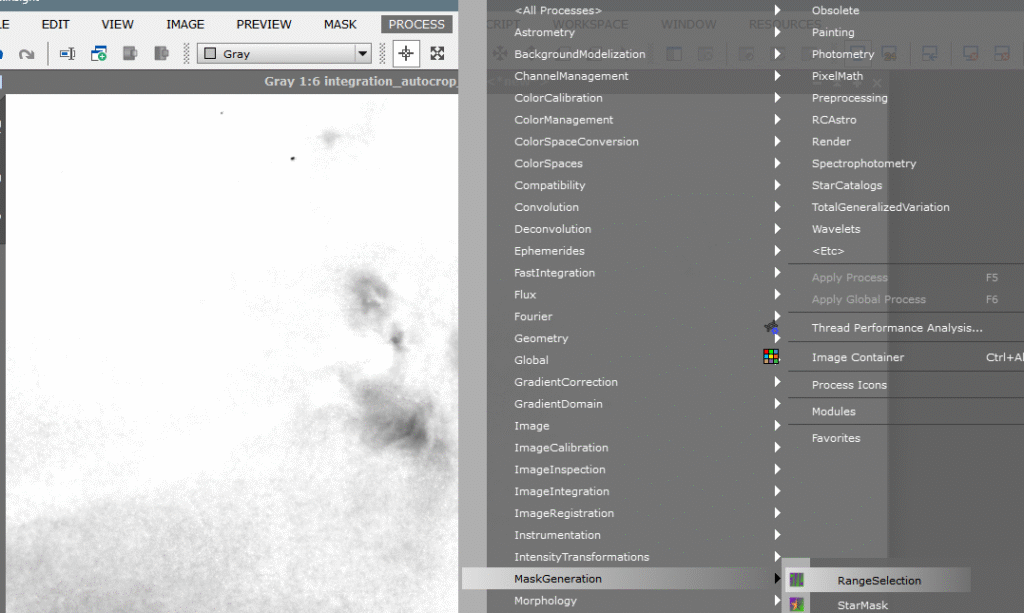This screenshot has width=1024, height=613.
Task: Click the RangeSelection process icon
Action: 796,580
